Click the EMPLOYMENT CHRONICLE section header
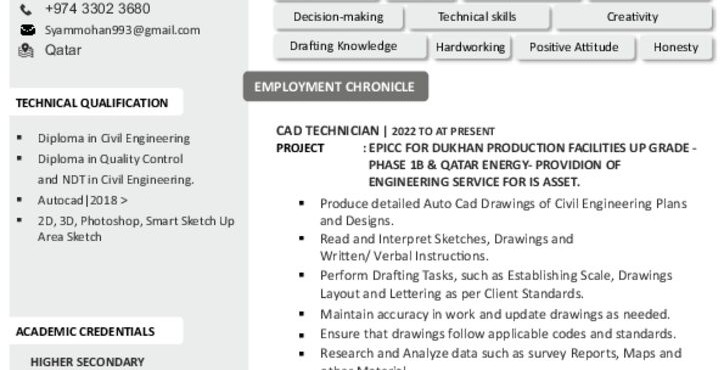This screenshot has height=370, width=724. pyautogui.click(x=335, y=86)
